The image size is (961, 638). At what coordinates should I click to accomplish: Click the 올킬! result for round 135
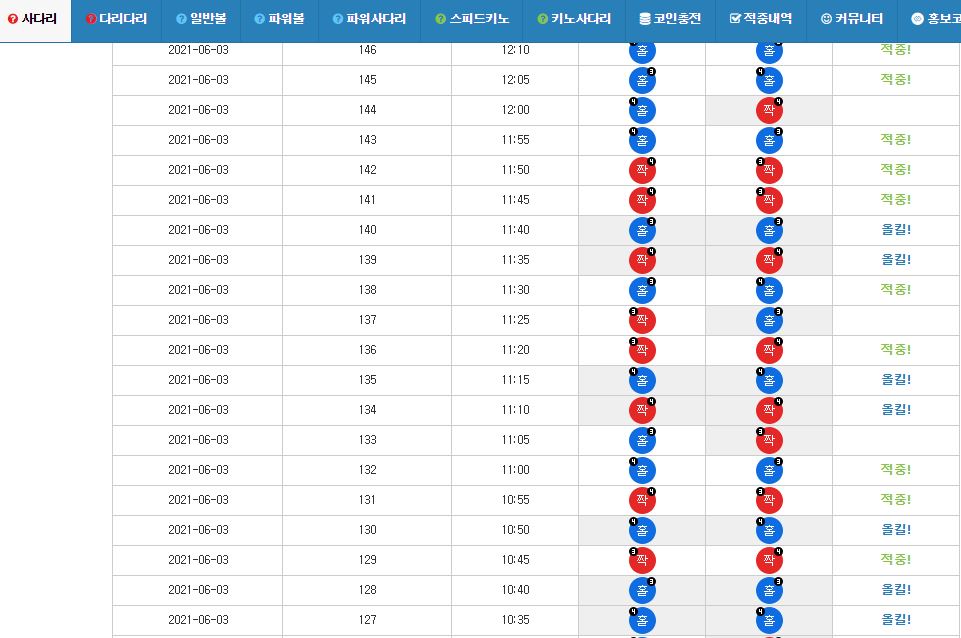coord(895,380)
